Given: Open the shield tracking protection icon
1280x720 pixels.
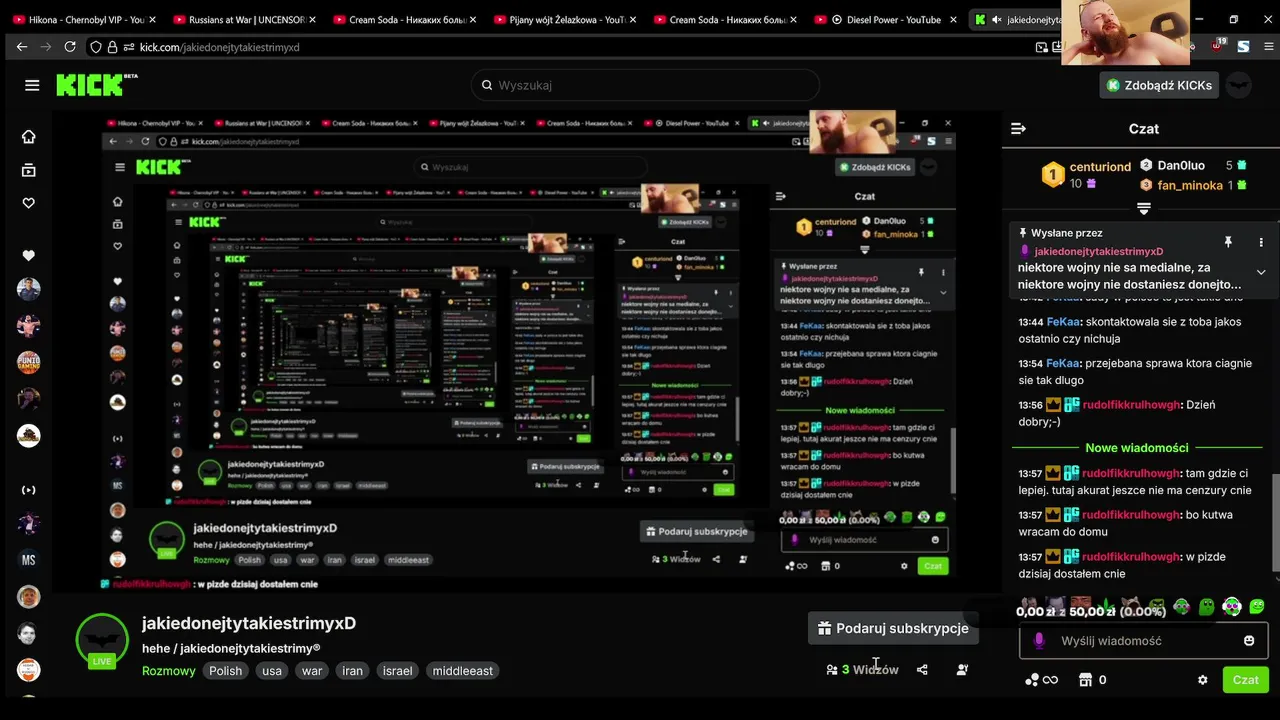Looking at the screenshot, I should click(96, 47).
